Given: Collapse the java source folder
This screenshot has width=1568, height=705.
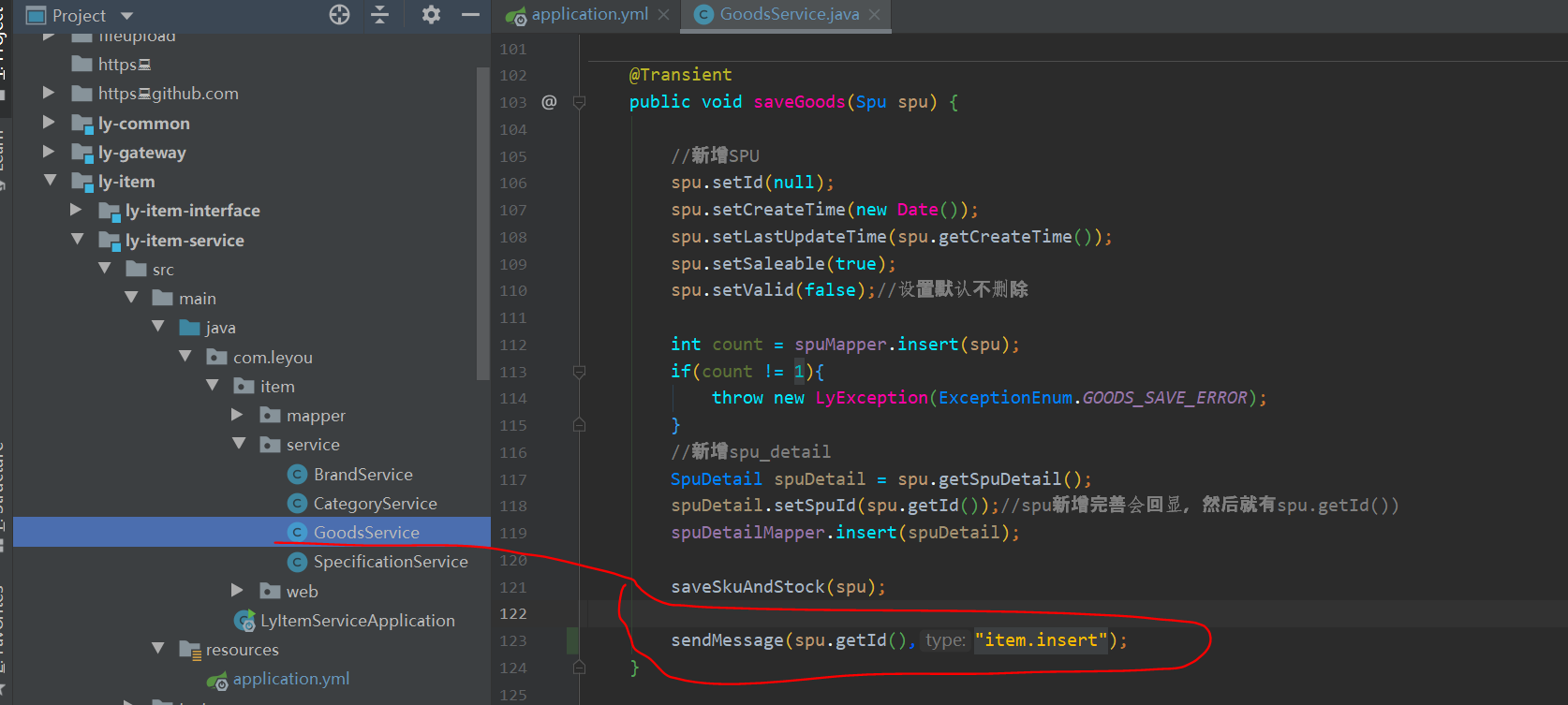Looking at the screenshot, I should (158, 326).
